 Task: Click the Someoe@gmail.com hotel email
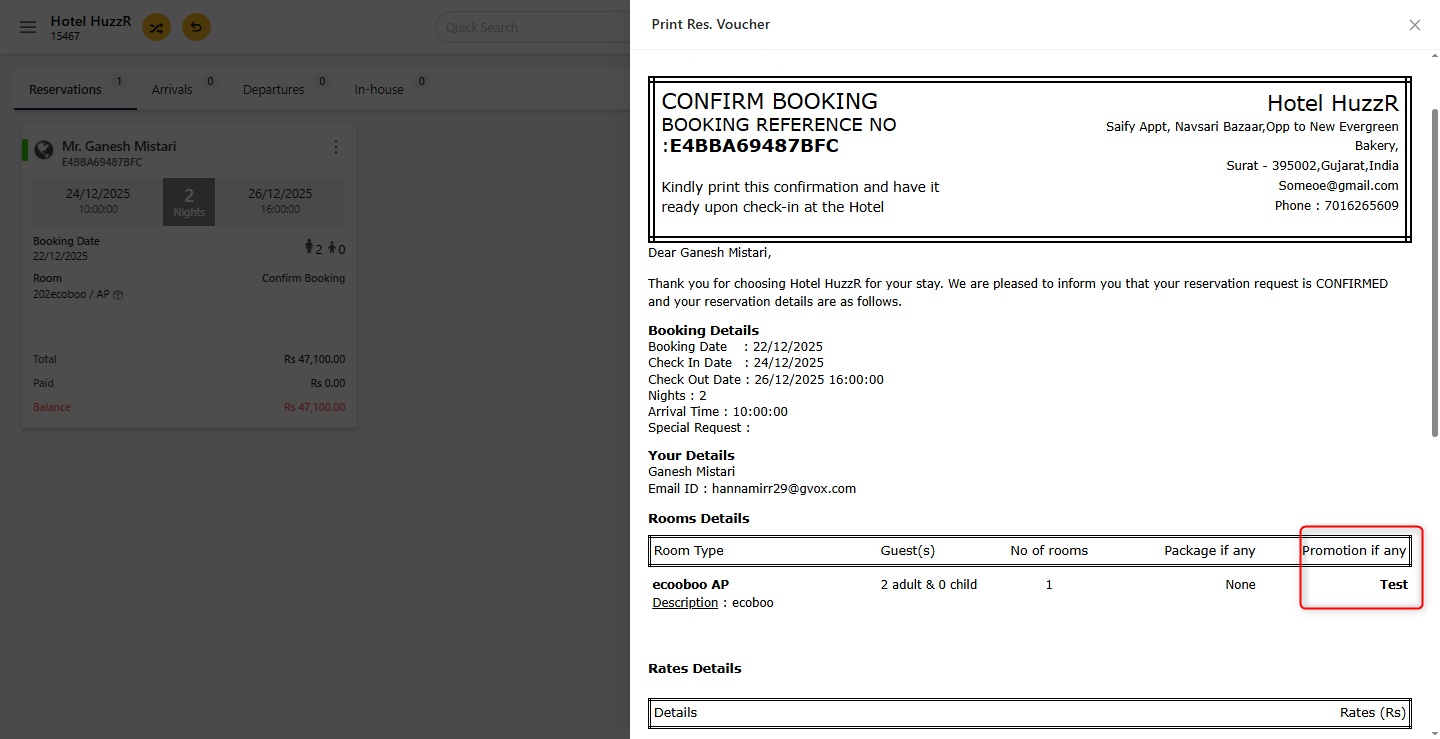pos(1338,186)
